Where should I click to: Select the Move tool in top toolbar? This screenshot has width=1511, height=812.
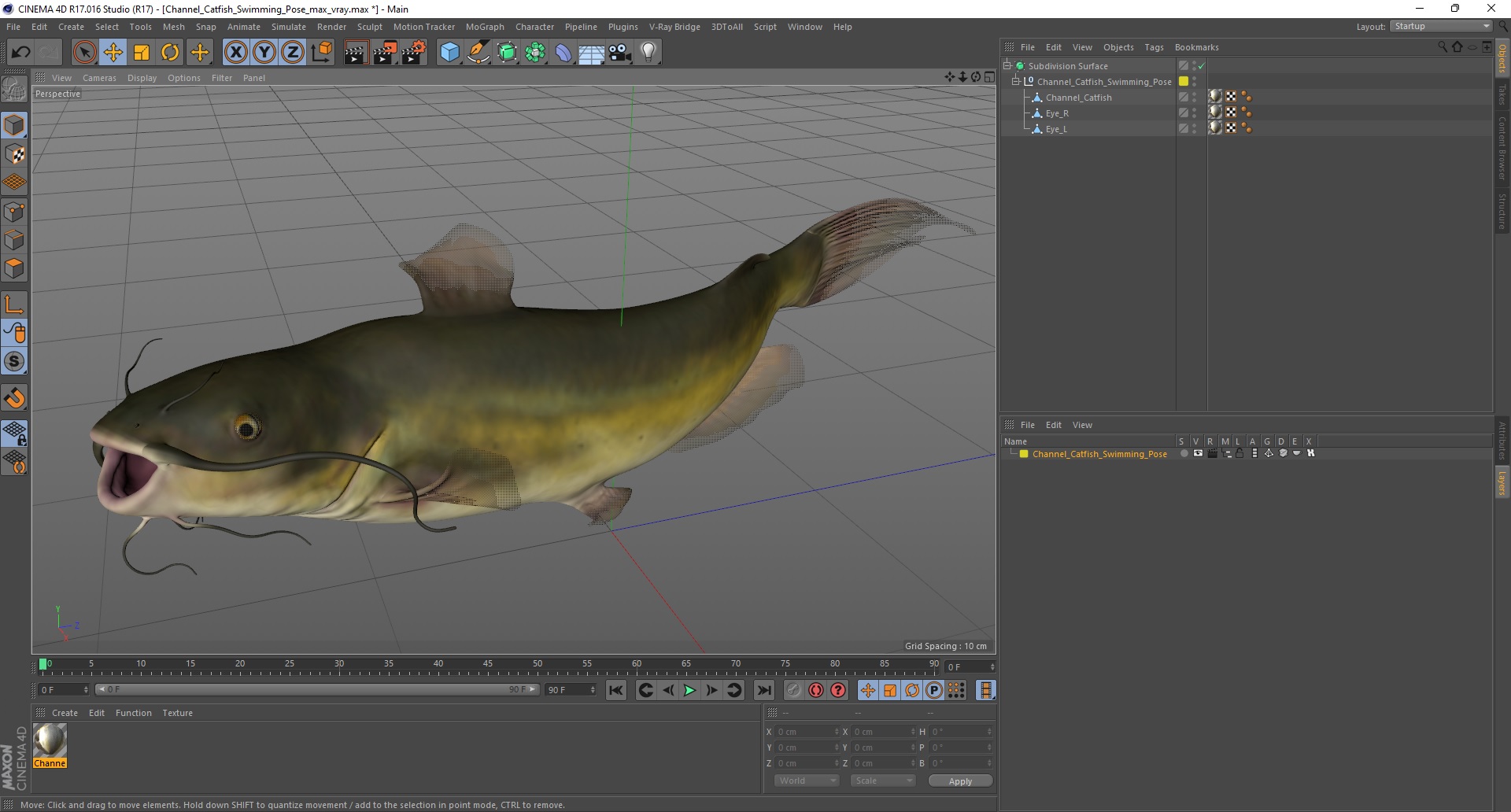point(113,53)
